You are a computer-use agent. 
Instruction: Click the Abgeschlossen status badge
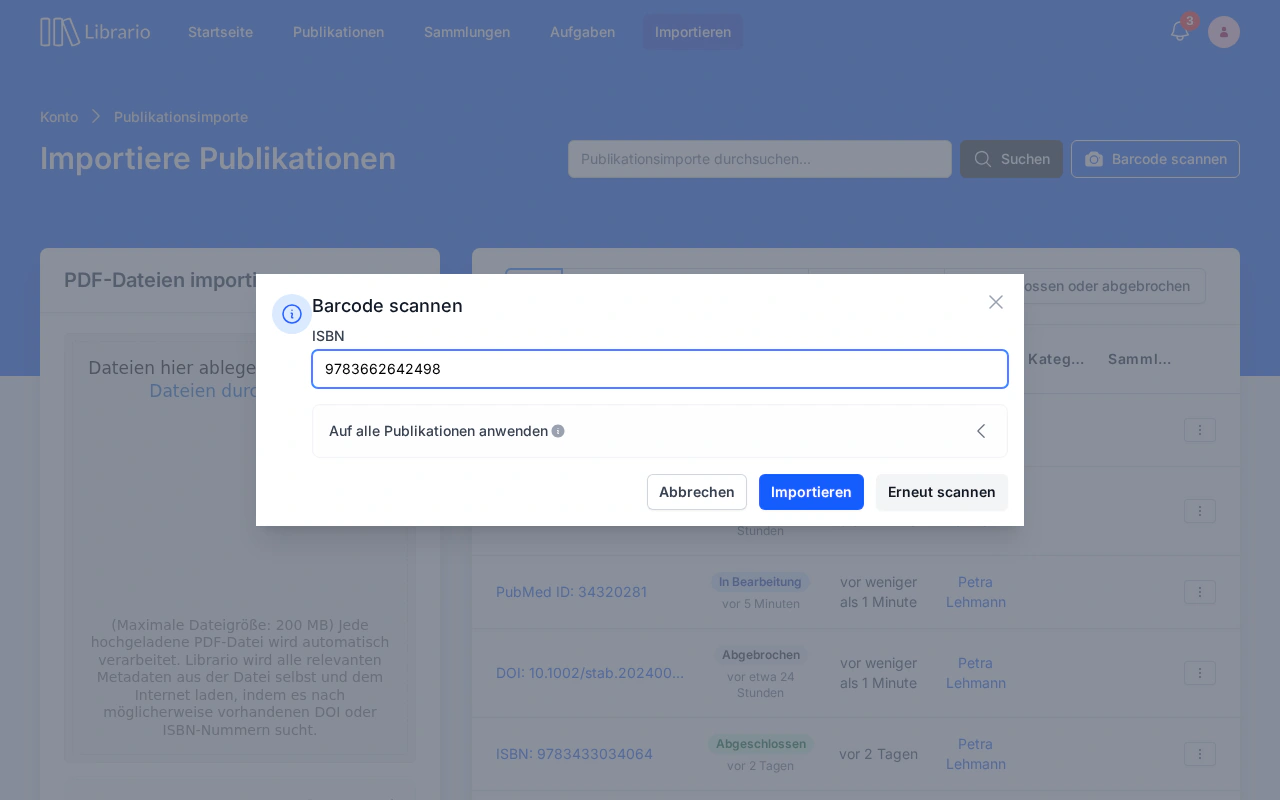[761, 744]
